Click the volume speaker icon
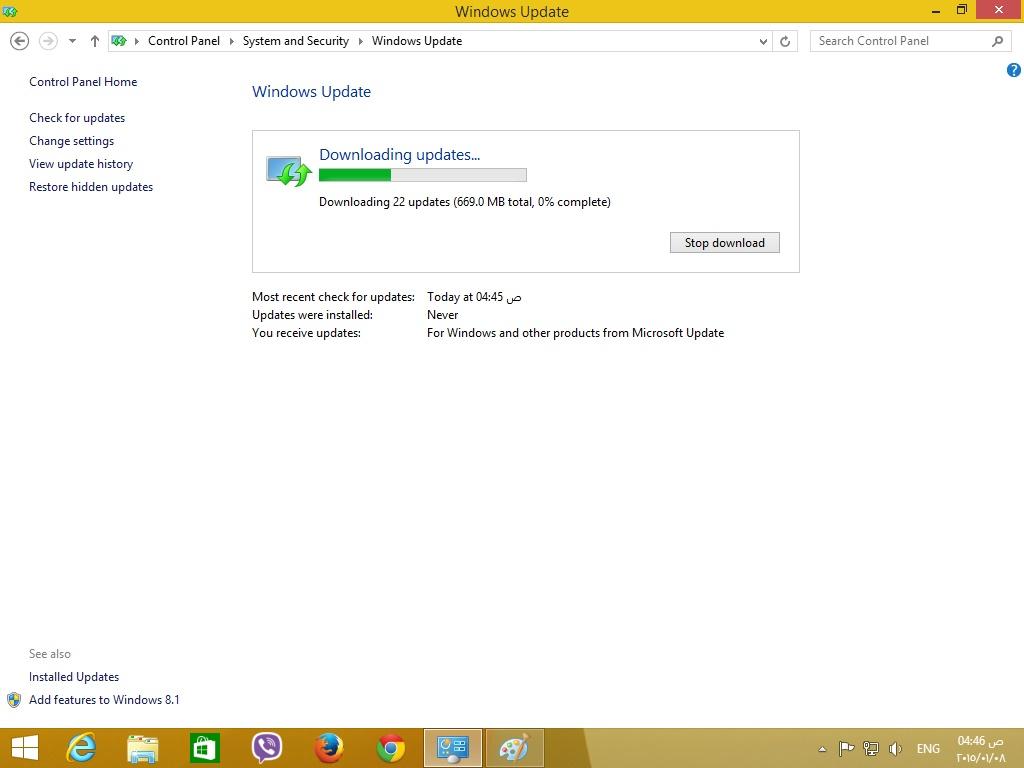Viewport: 1024px width, 768px height. pyautogui.click(x=895, y=748)
